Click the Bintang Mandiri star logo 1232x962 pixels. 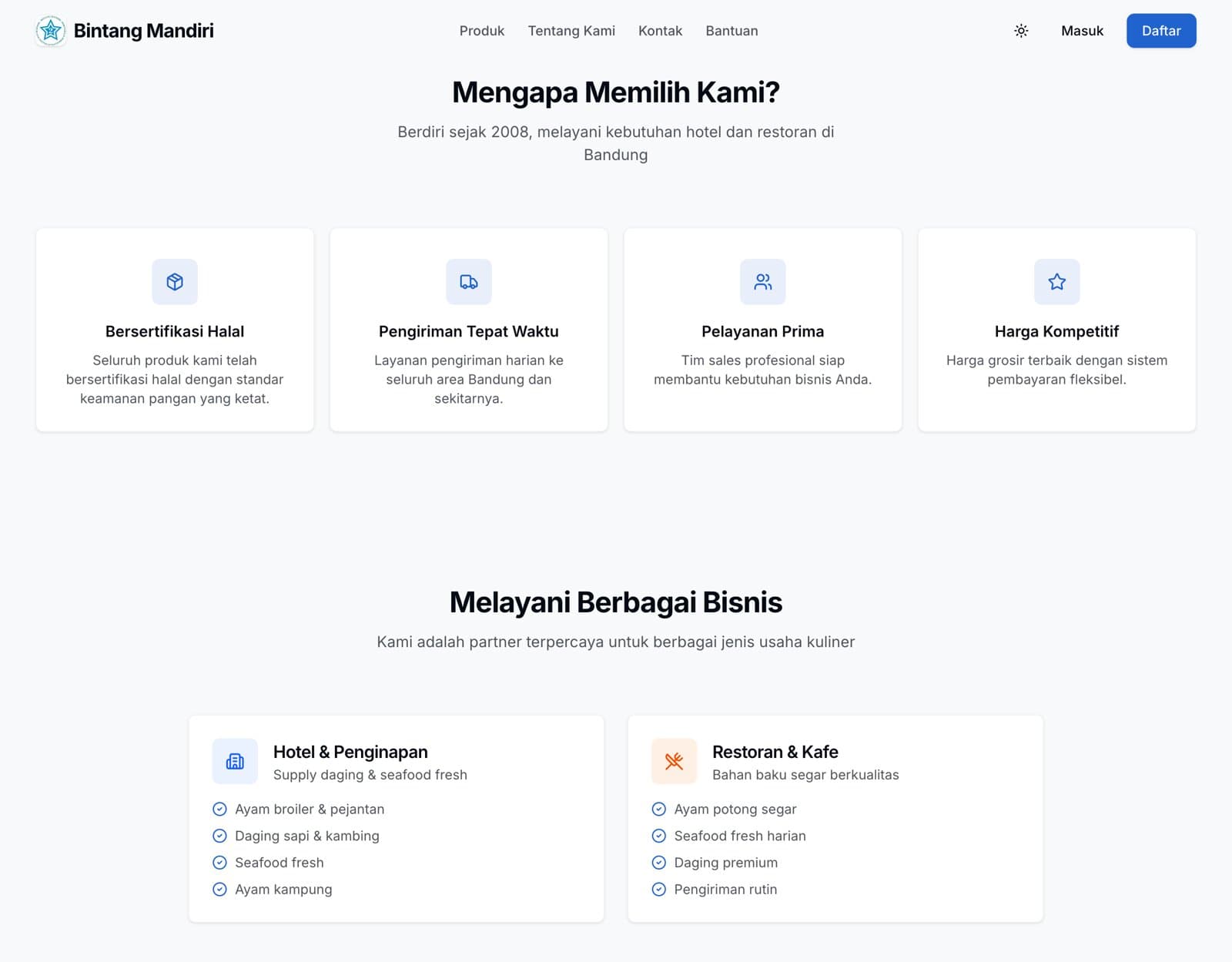click(51, 31)
